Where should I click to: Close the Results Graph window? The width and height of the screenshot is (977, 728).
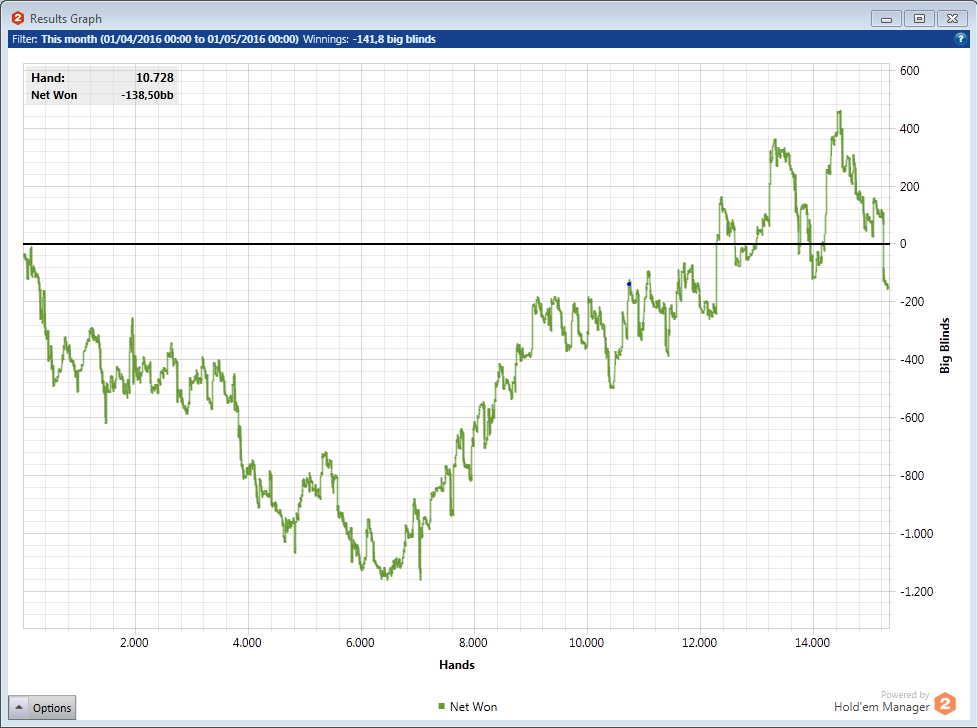952,19
